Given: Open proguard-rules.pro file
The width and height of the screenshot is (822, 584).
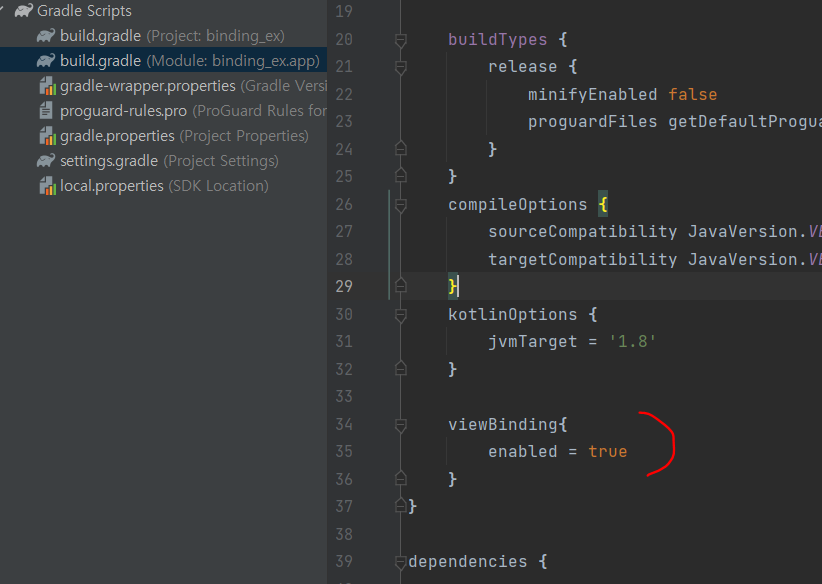Looking at the screenshot, I should pyautogui.click(x=183, y=111).
